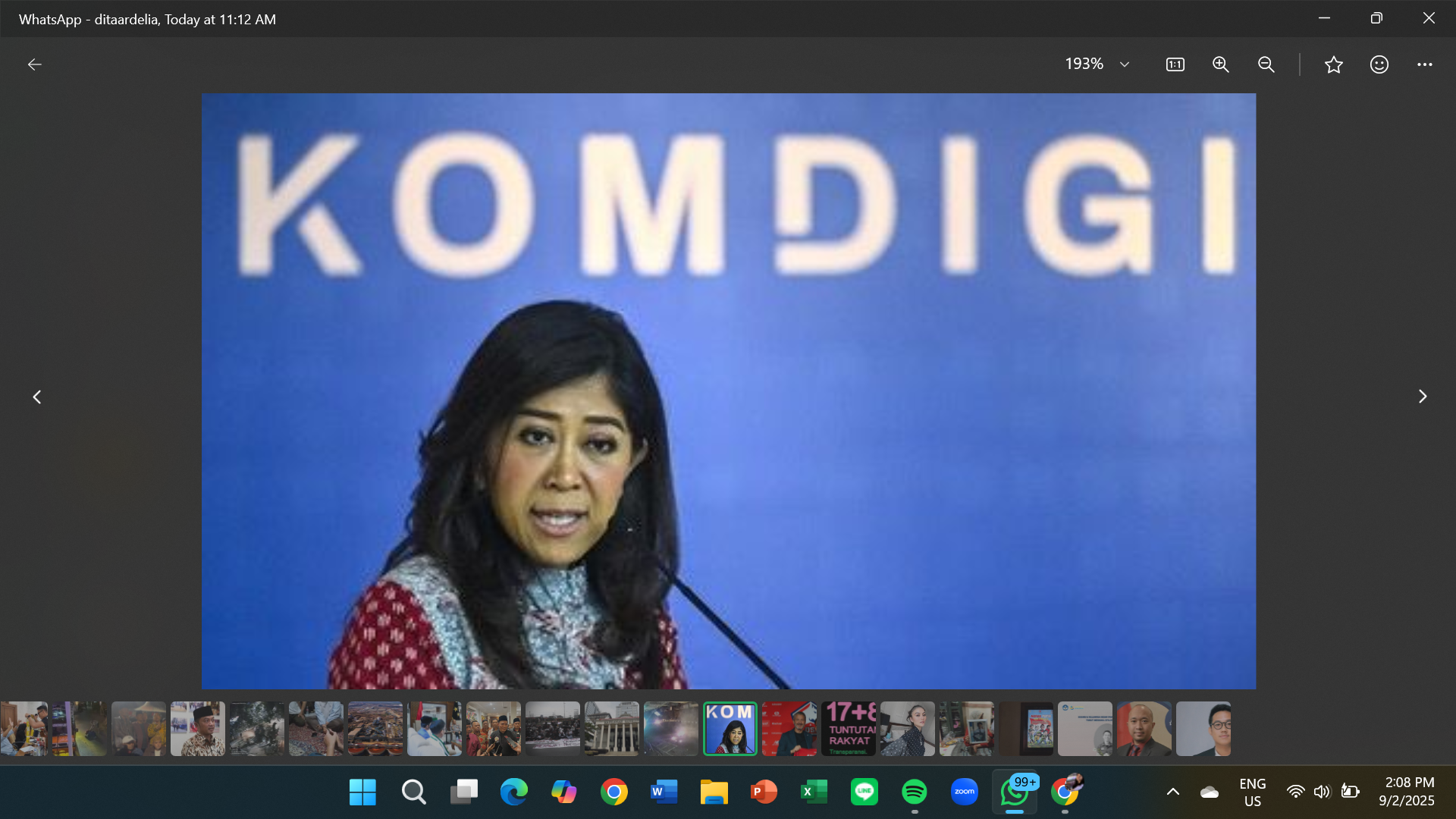1456x819 pixels.
Task: Open Task View on the taskbar
Action: pos(463,792)
